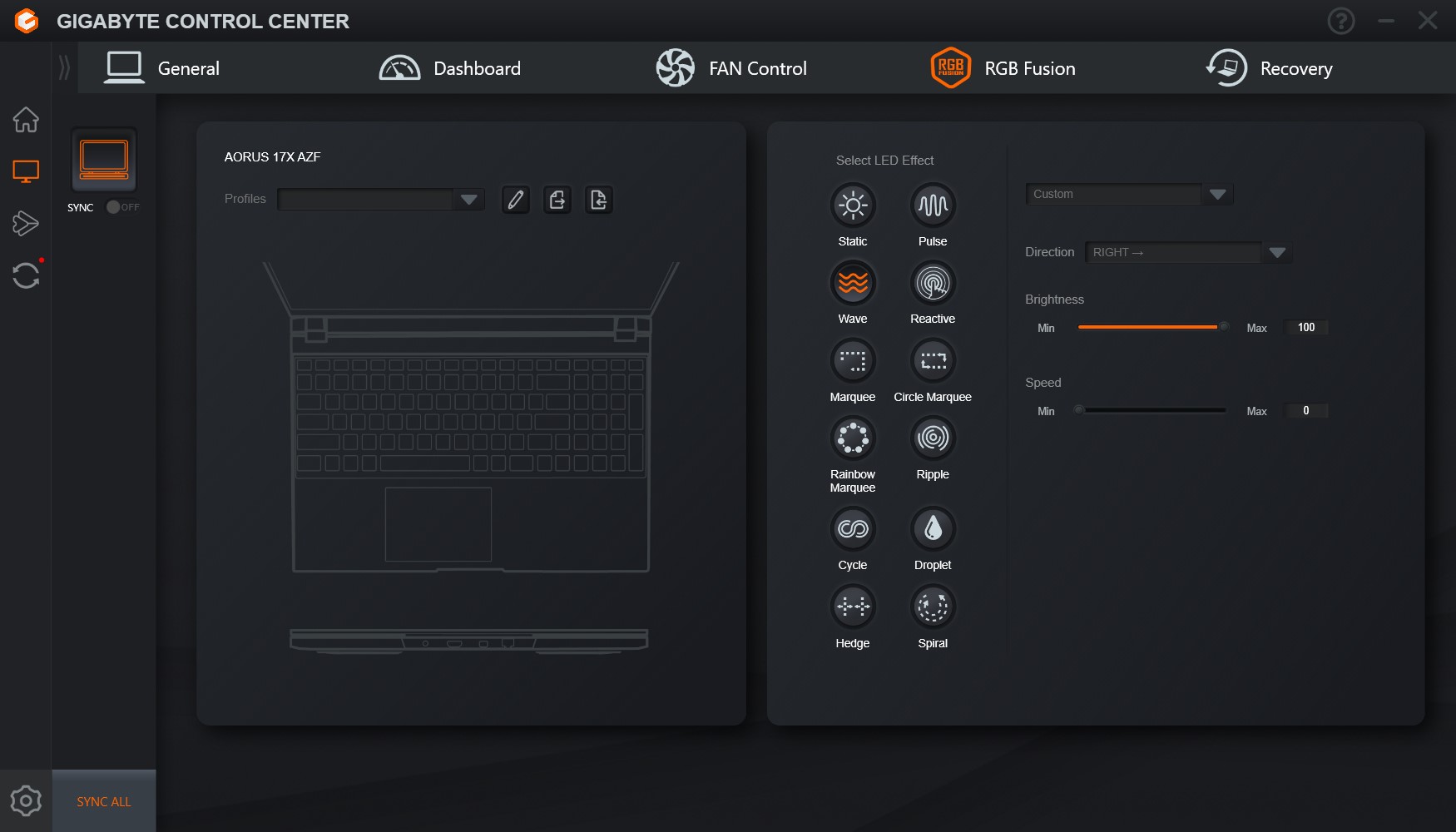1456x832 pixels.
Task: Select the Ripple LED effect
Action: (933, 438)
